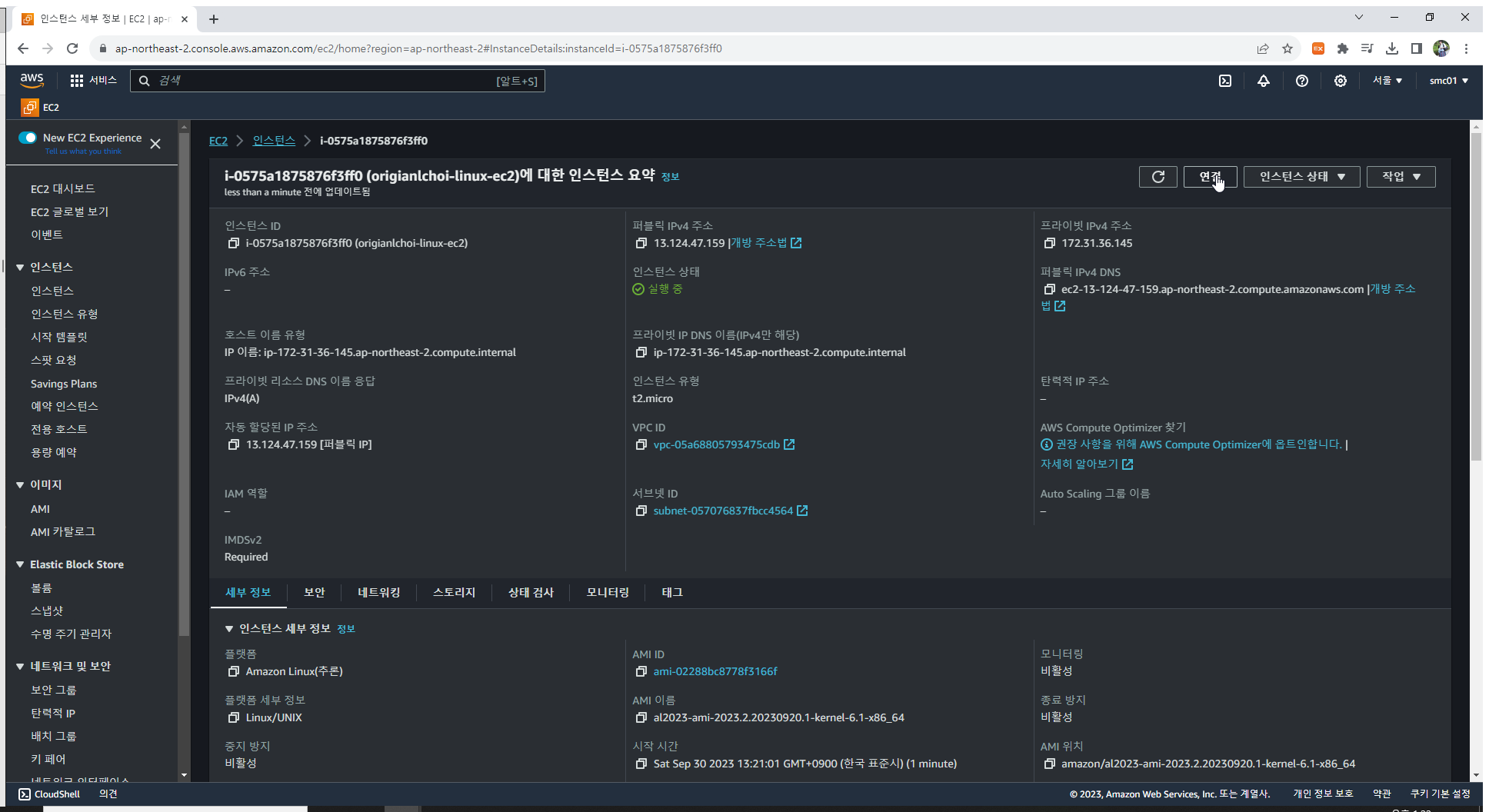Copy the VPC ID value
Image resolution: width=1489 pixels, height=812 pixels.
641,444
